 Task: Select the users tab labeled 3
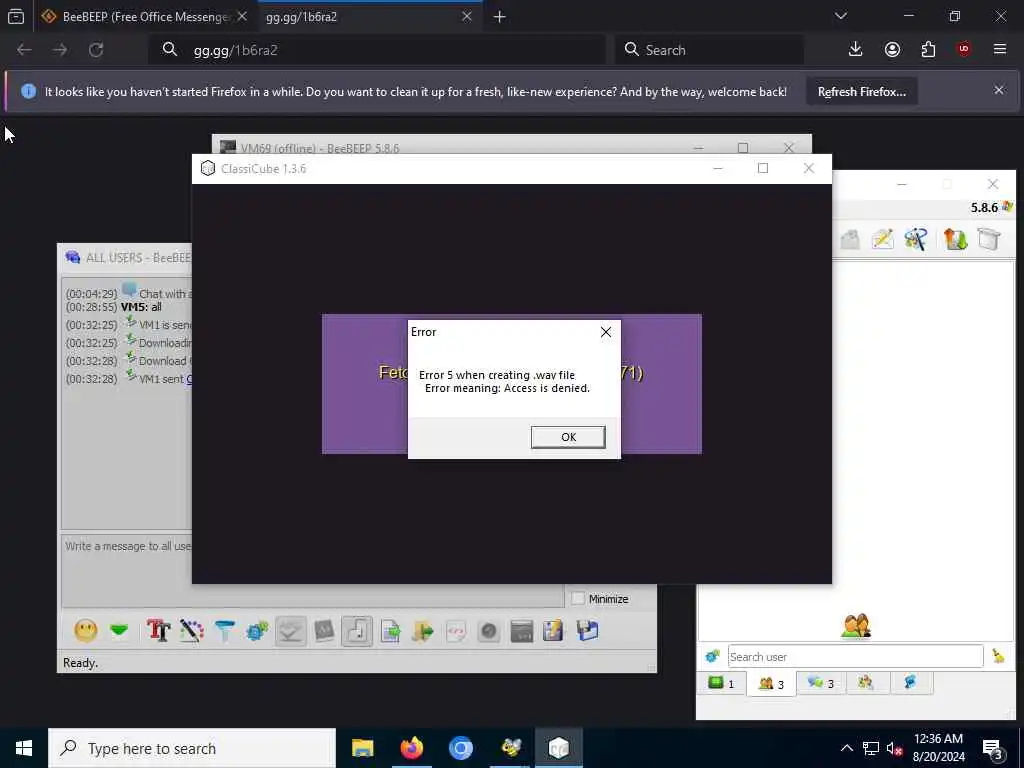[771, 684]
